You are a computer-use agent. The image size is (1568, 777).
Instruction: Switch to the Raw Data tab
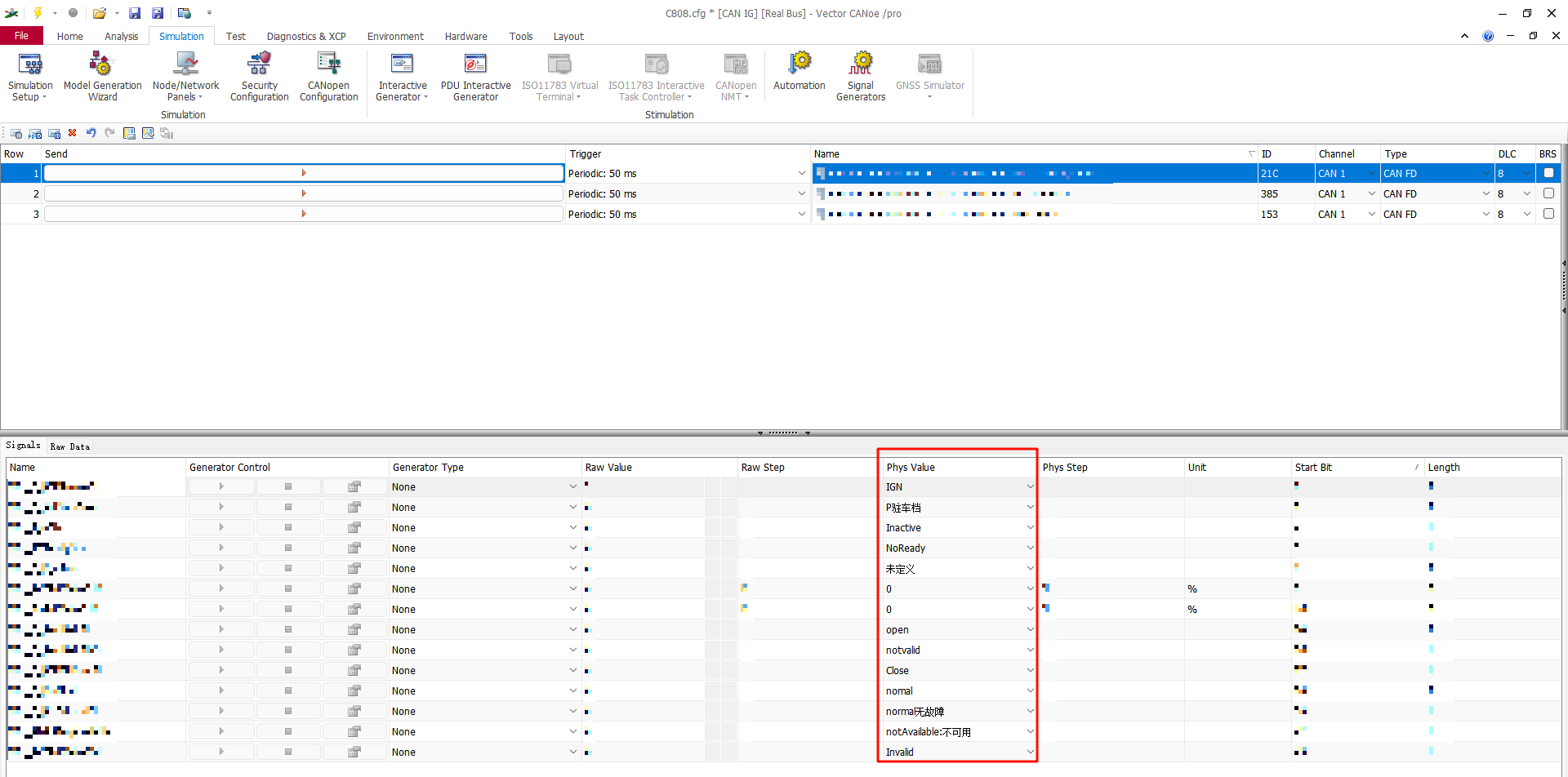pyautogui.click(x=69, y=446)
